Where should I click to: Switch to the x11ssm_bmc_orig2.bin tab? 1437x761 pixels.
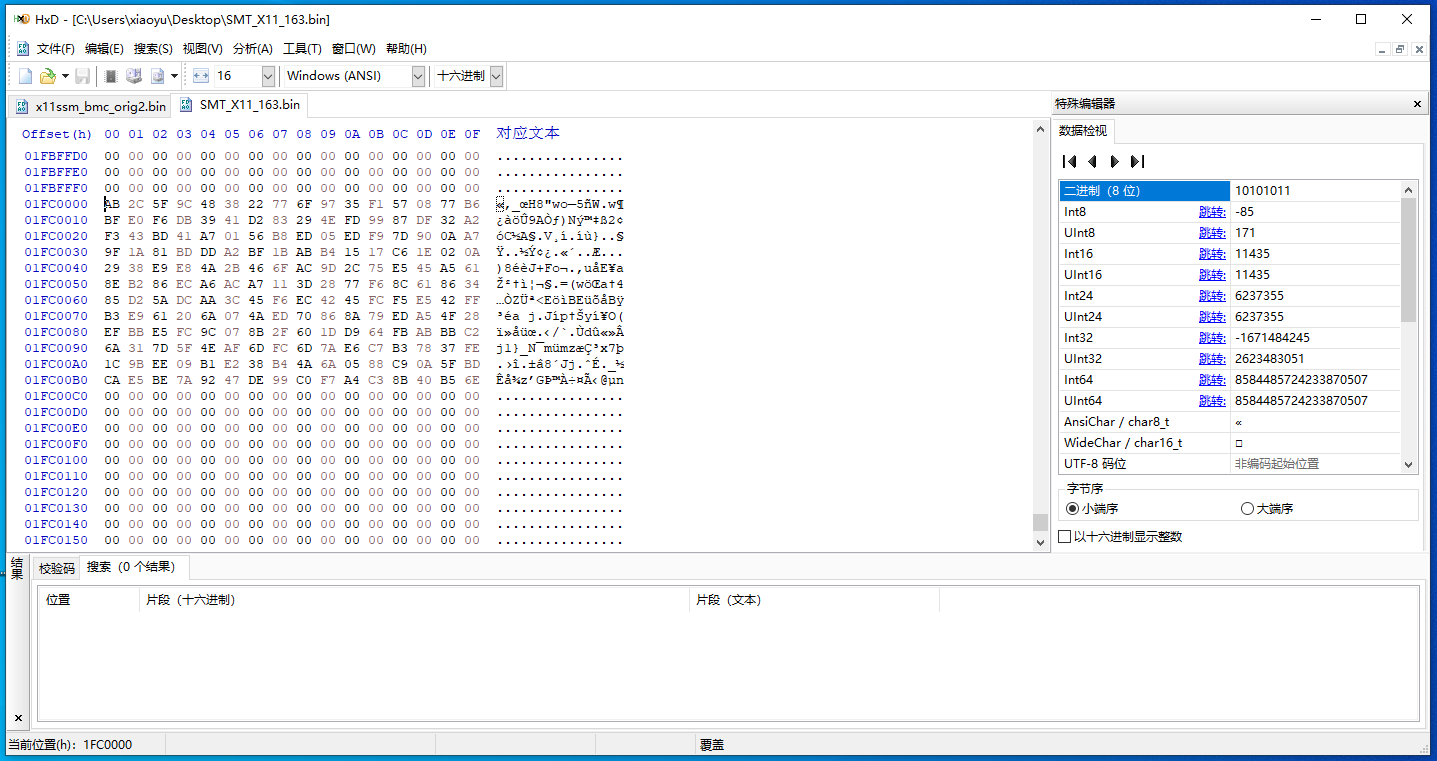90,106
